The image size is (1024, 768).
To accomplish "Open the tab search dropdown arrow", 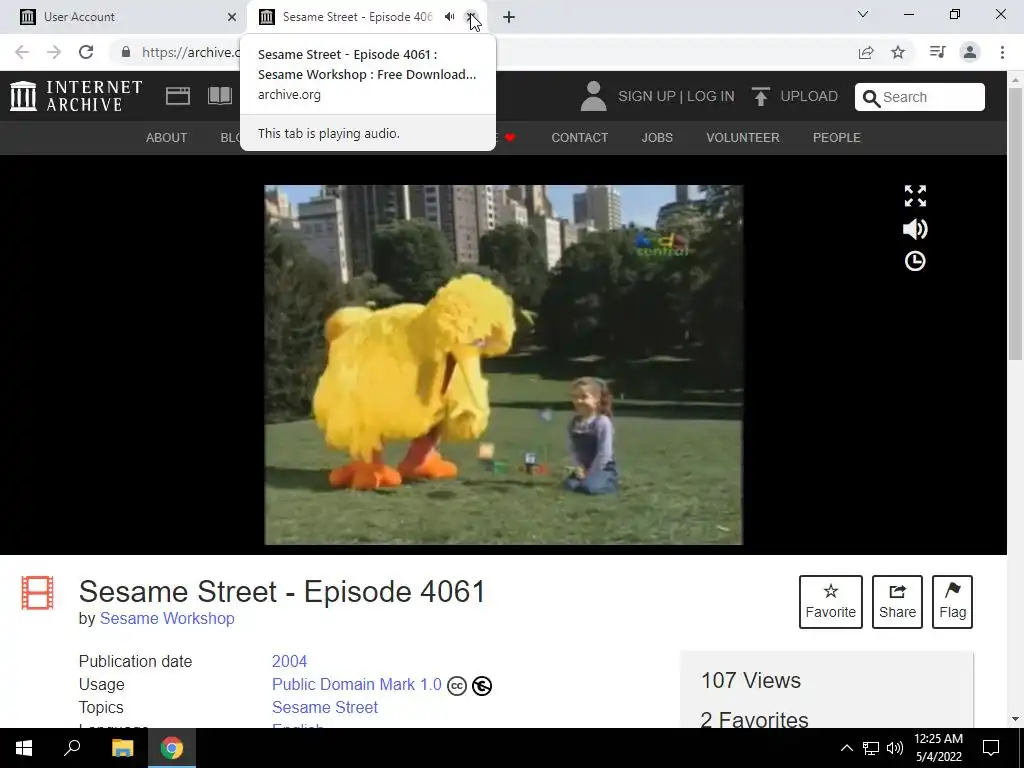I will click(863, 14).
